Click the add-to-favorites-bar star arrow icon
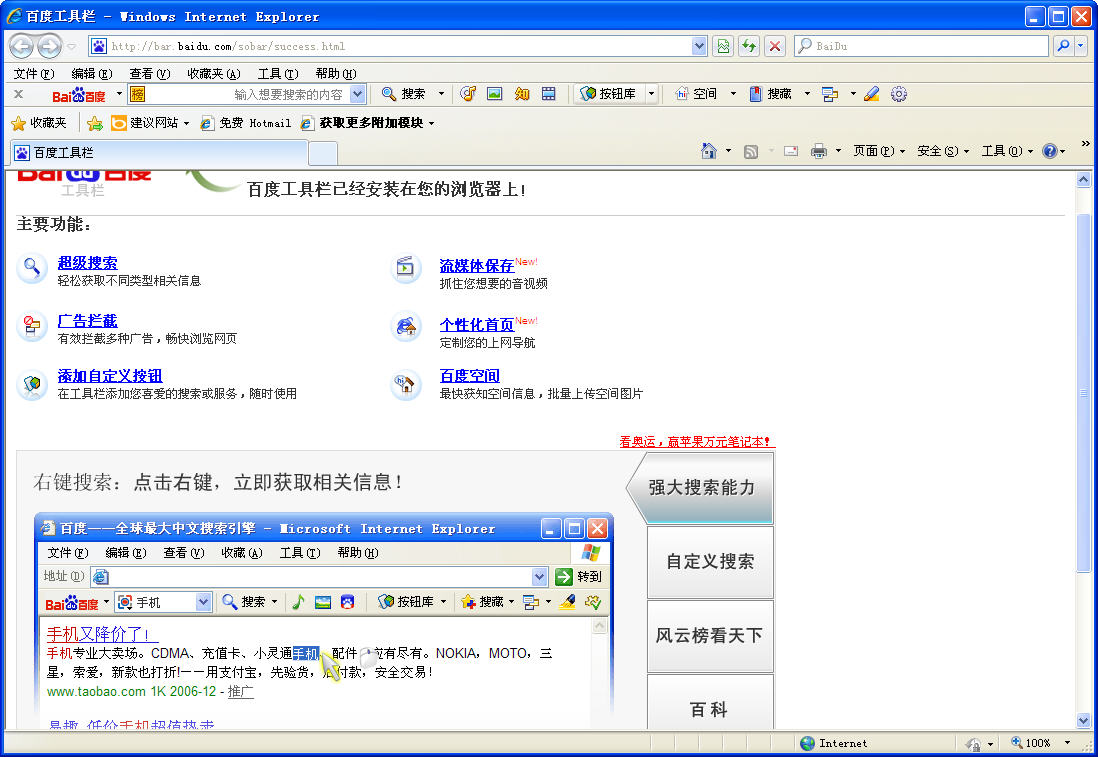Image resolution: width=1098 pixels, height=757 pixels. 95,123
